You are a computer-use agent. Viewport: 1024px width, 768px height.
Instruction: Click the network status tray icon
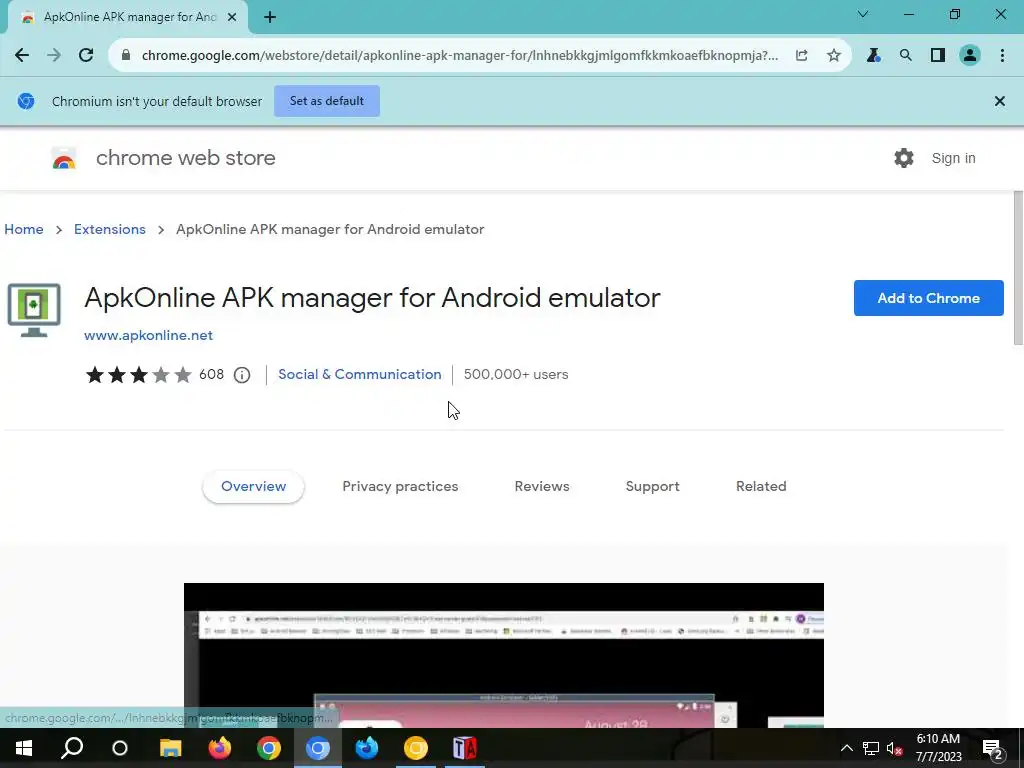coord(871,748)
